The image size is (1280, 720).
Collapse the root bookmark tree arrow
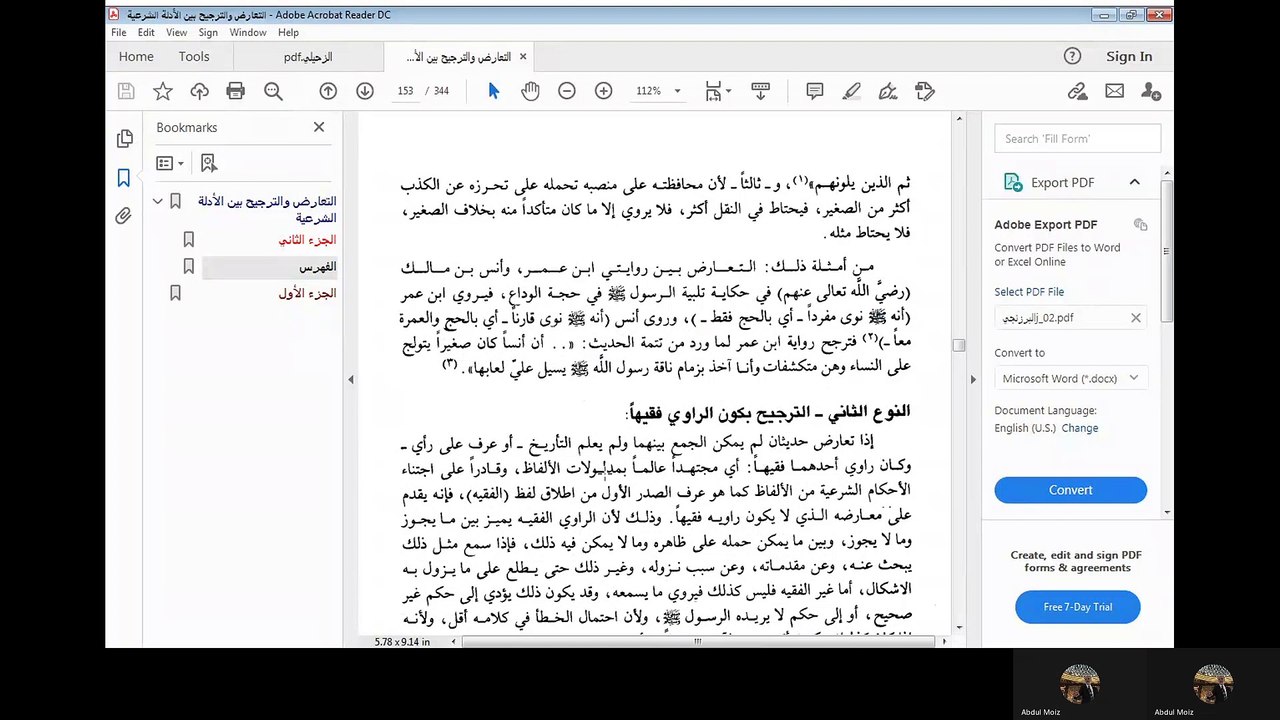pos(157,201)
